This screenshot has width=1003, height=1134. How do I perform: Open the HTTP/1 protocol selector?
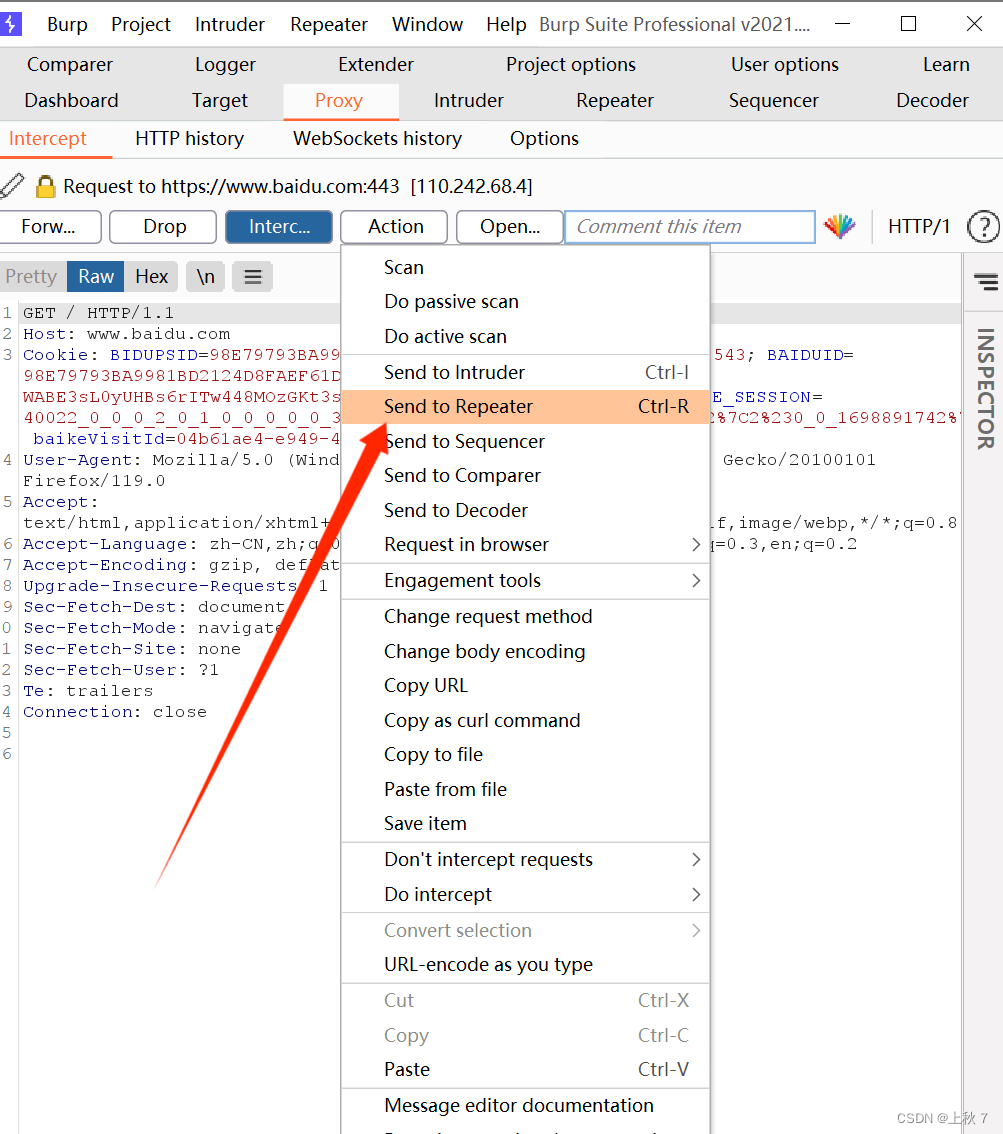[x=918, y=227]
